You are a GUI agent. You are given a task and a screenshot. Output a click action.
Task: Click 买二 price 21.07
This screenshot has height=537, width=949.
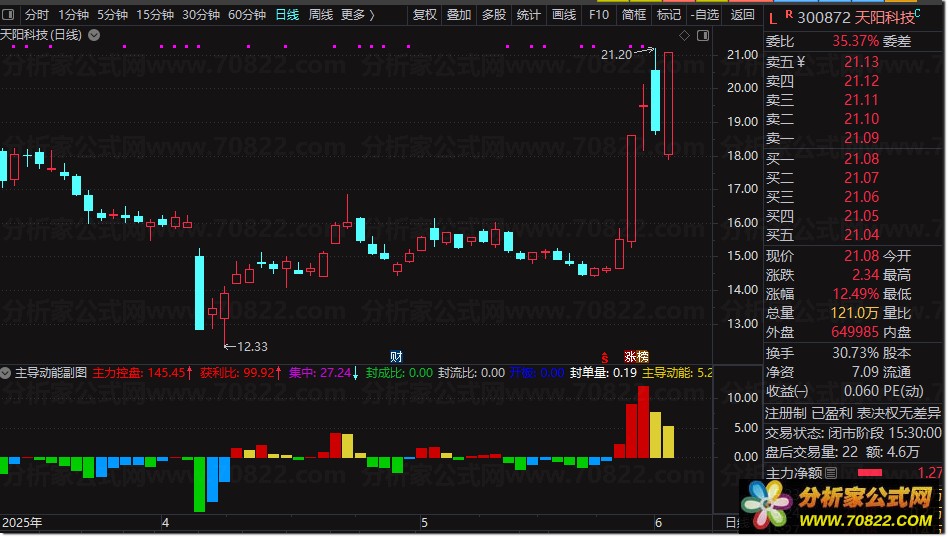[x=861, y=177]
